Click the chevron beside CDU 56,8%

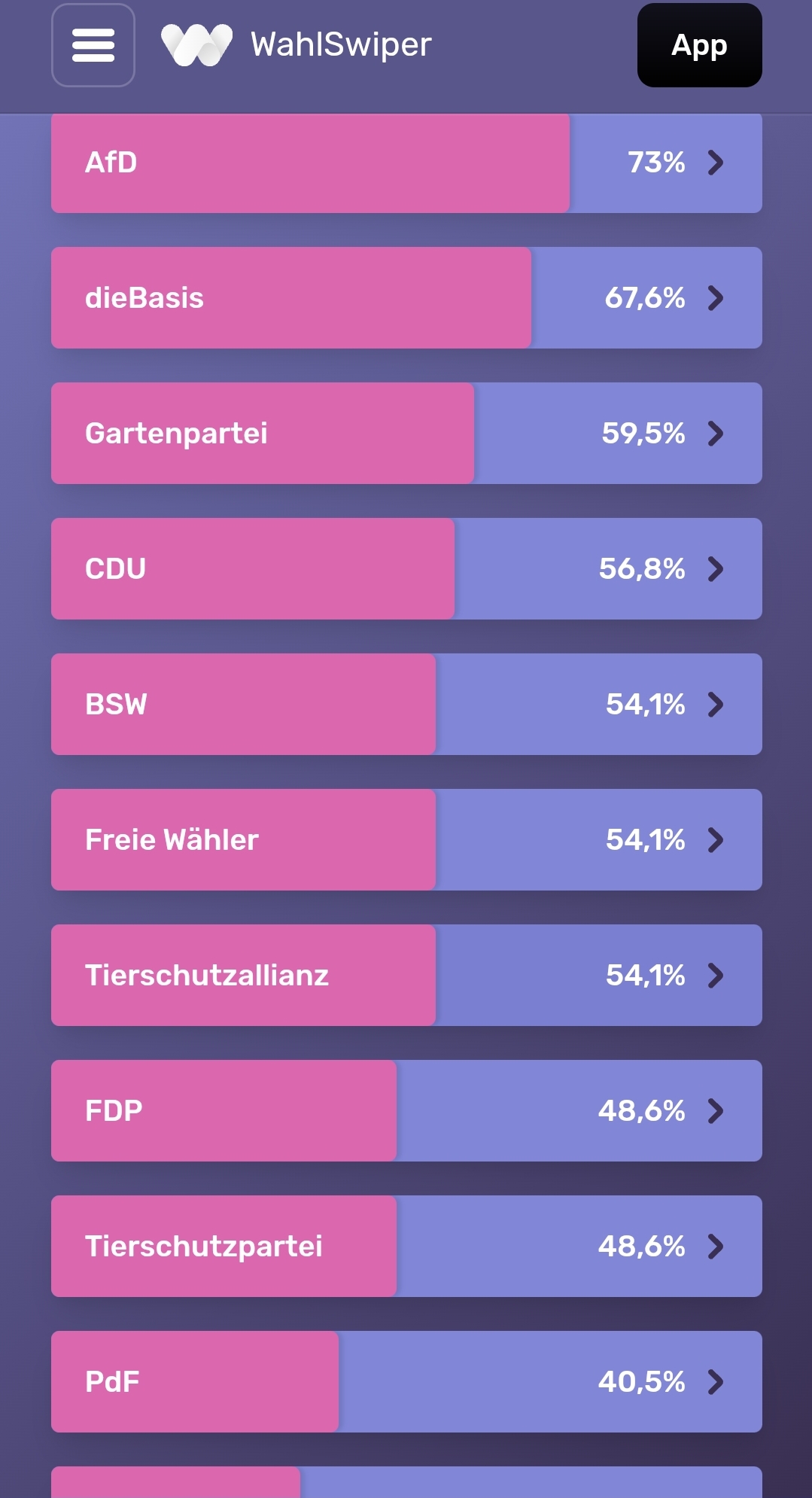tap(716, 569)
